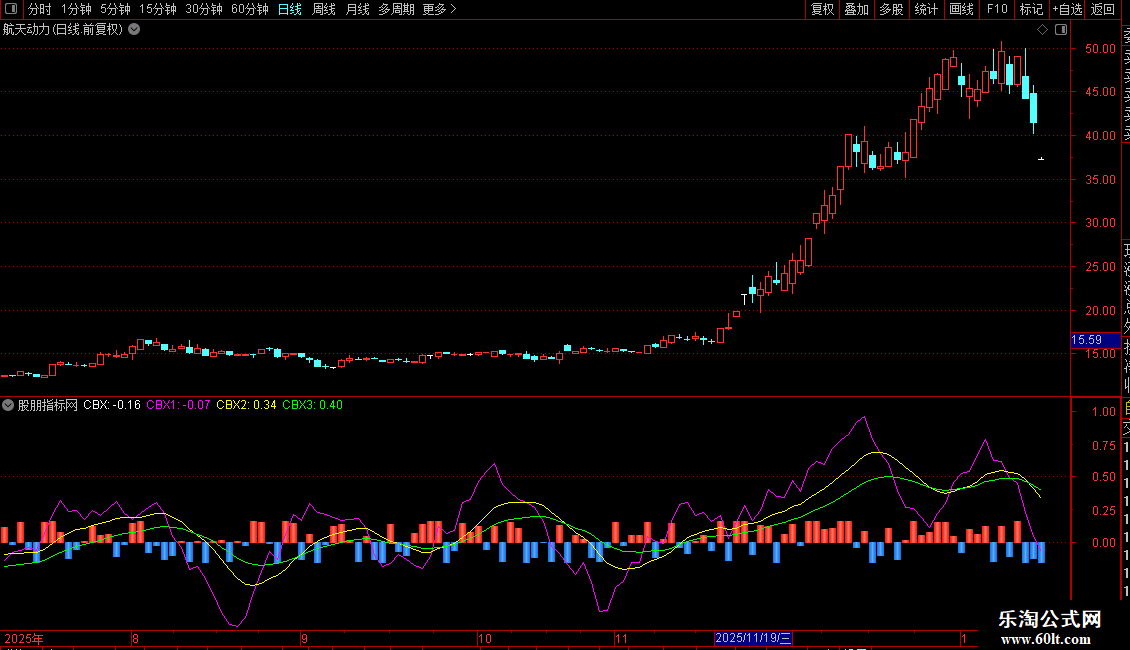Expand the 股朋指标网 indicator dropdown
1130x650 pixels.
click(x=8, y=405)
